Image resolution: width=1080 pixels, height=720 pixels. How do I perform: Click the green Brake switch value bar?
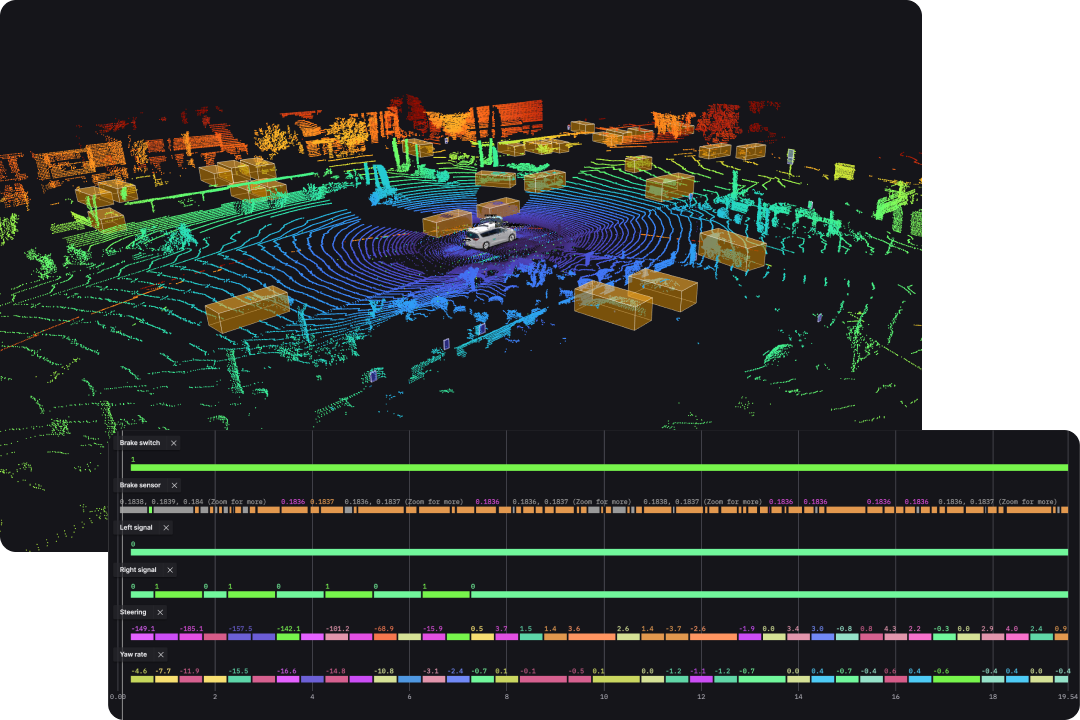400,467
